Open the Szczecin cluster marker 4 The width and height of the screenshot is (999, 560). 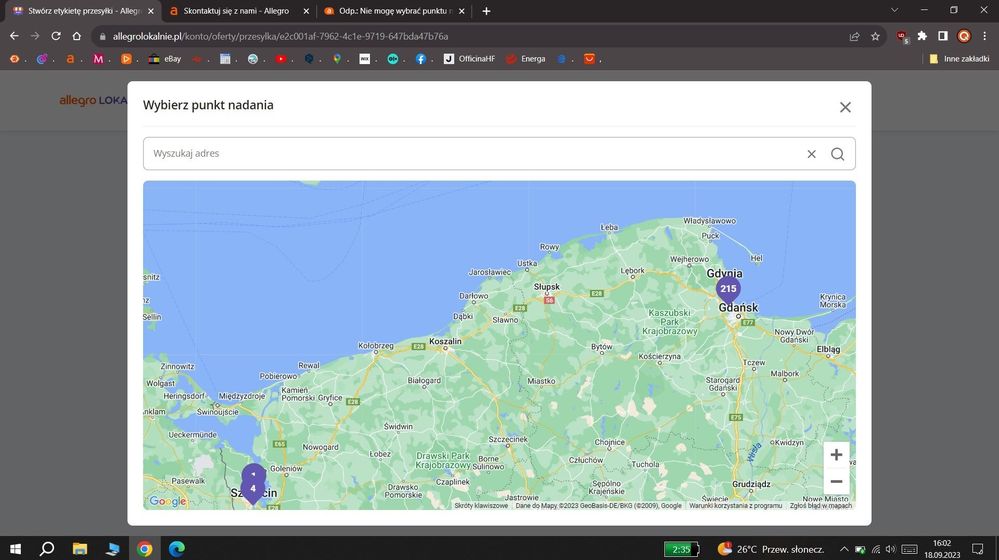pos(253,489)
